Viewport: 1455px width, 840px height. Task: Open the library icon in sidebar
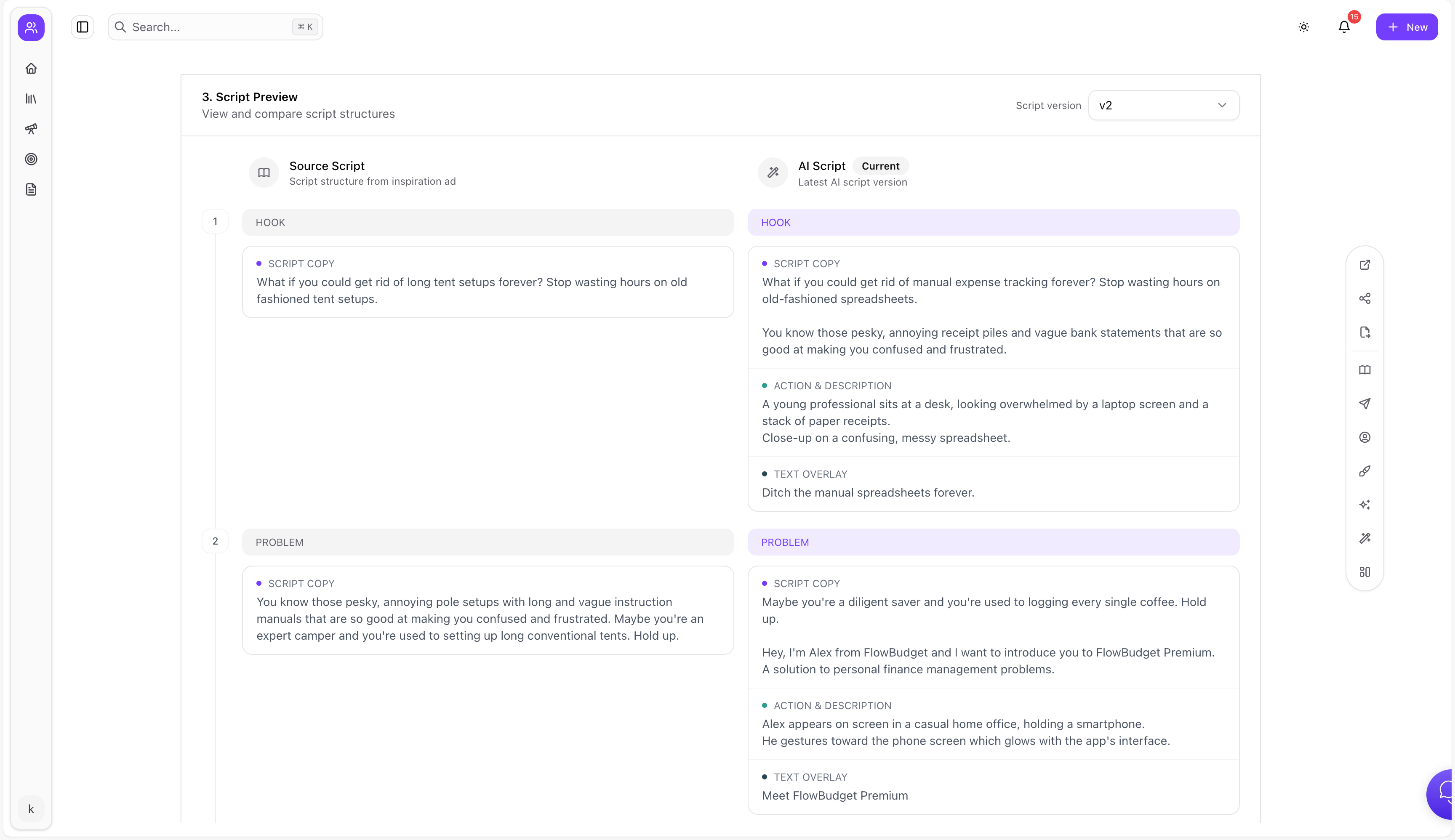31,98
